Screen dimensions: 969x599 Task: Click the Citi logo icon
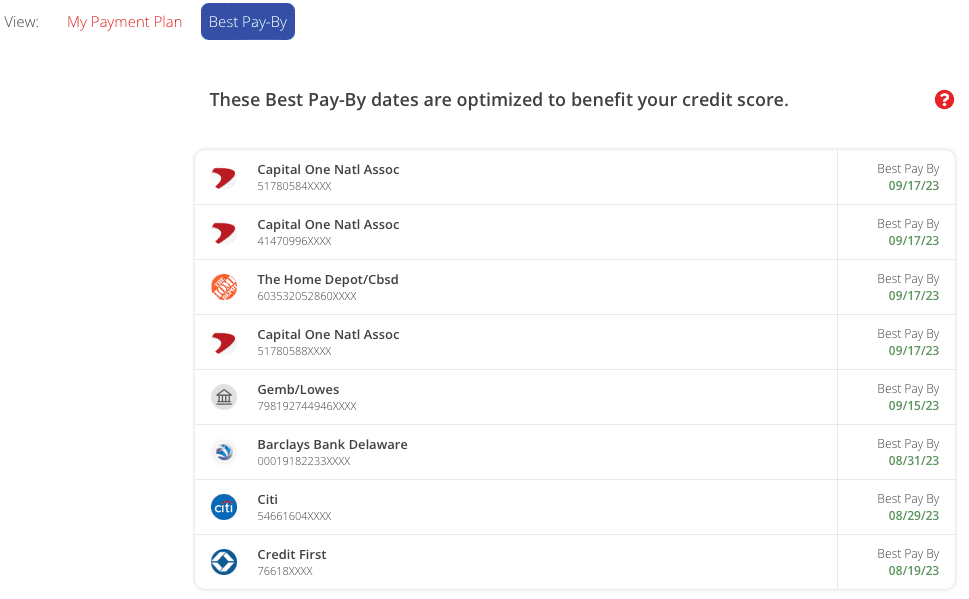click(224, 507)
